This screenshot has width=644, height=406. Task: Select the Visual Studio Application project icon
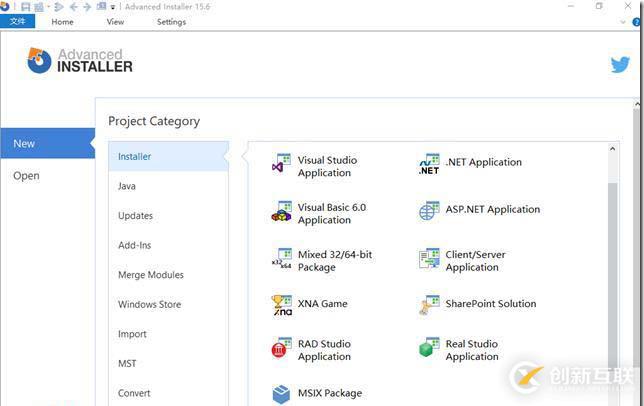coord(281,163)
